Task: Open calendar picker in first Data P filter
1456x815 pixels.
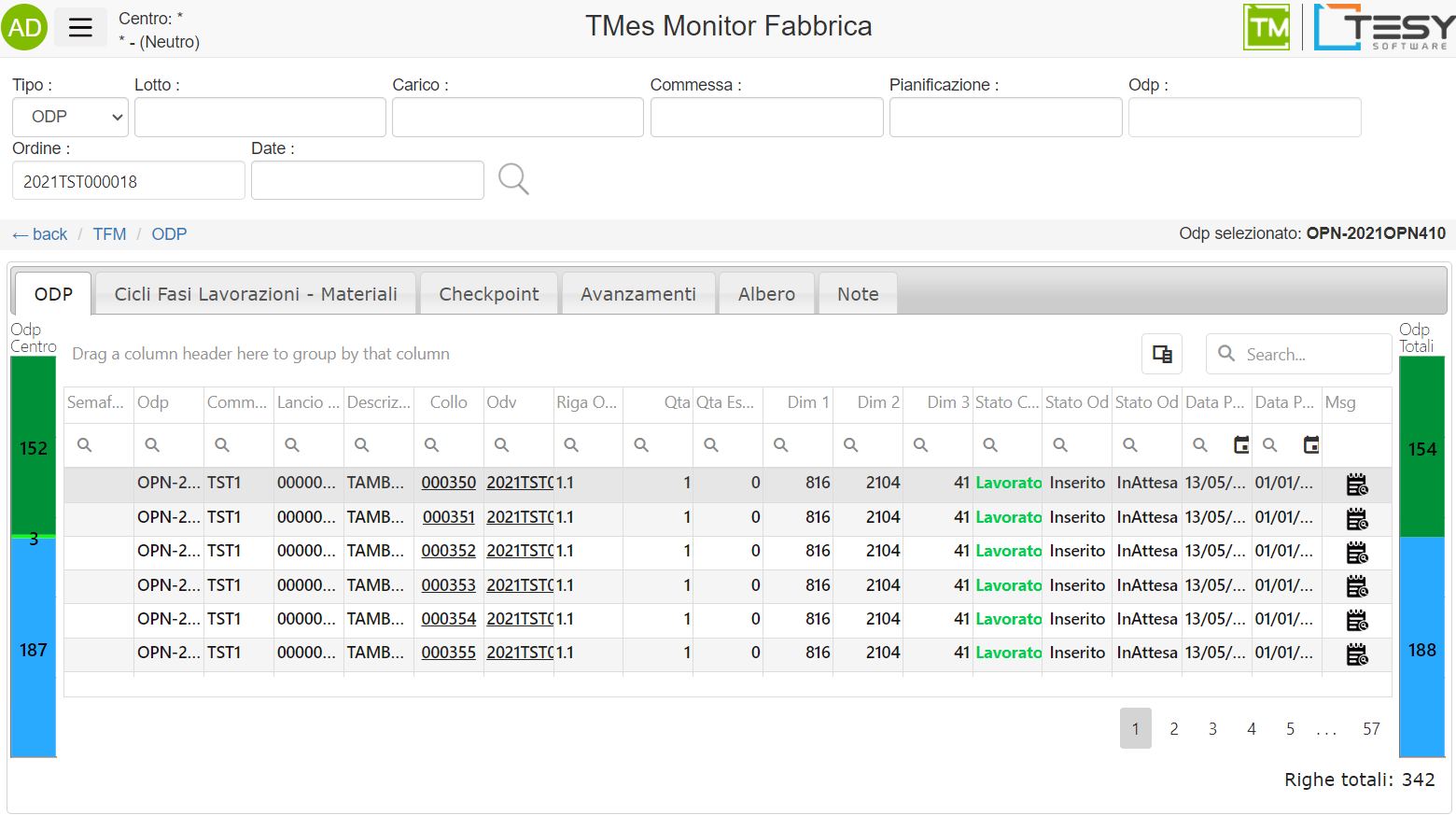Action: (1240, 445)
